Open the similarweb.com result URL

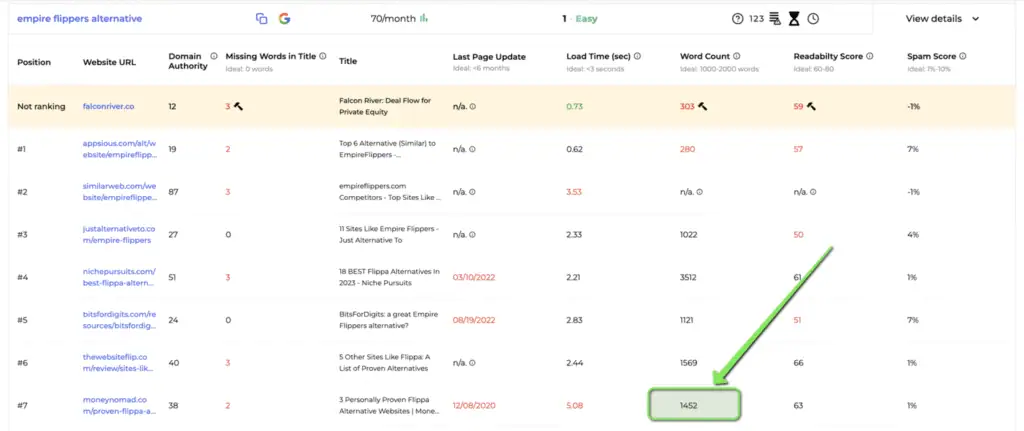click(120, 191)
